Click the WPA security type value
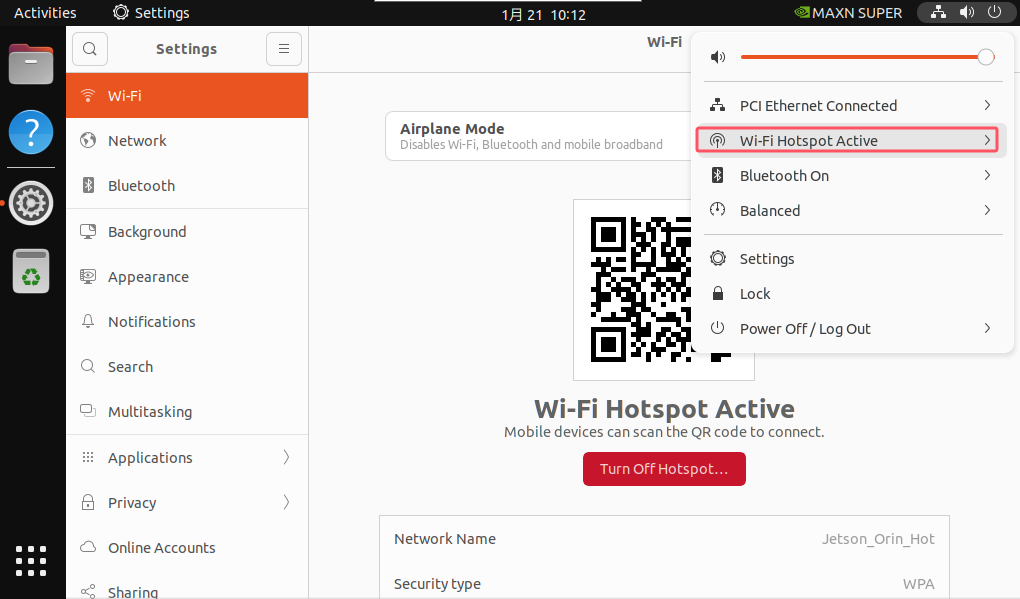Screen dimensions: 1020x599 [x=919, y=584]
